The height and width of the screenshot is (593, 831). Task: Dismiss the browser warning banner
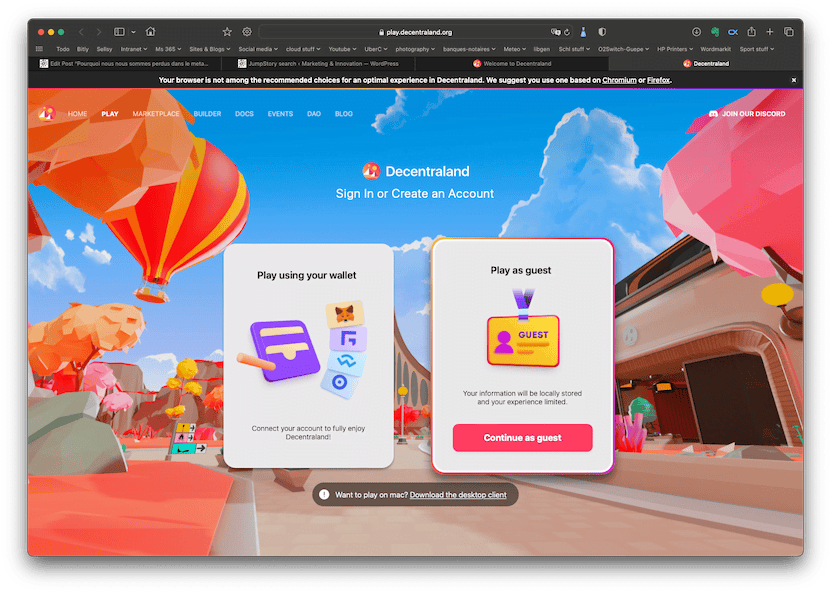(x=793, y=81)
